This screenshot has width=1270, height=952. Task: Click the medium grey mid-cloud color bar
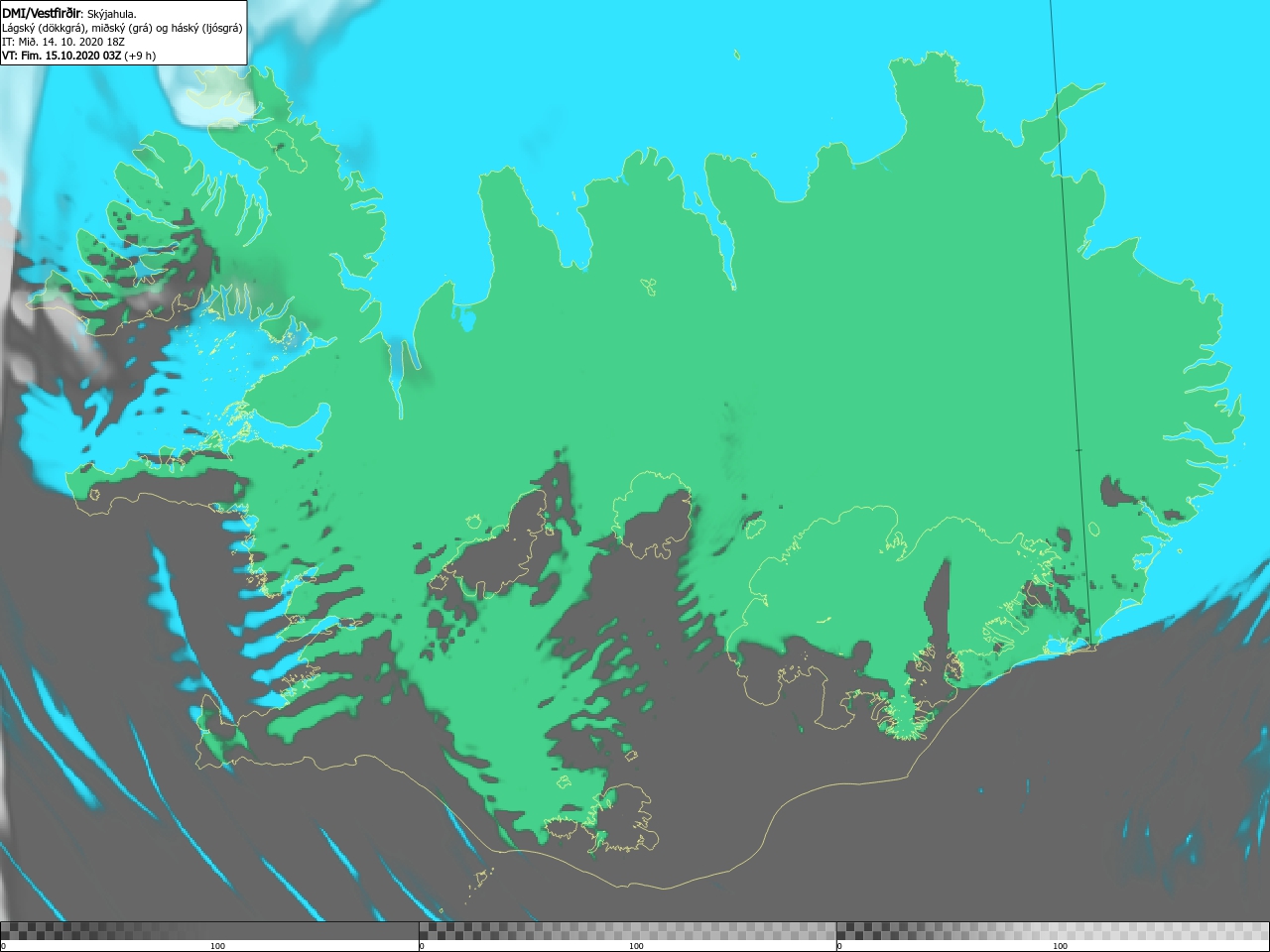click(x=628, y=931)
